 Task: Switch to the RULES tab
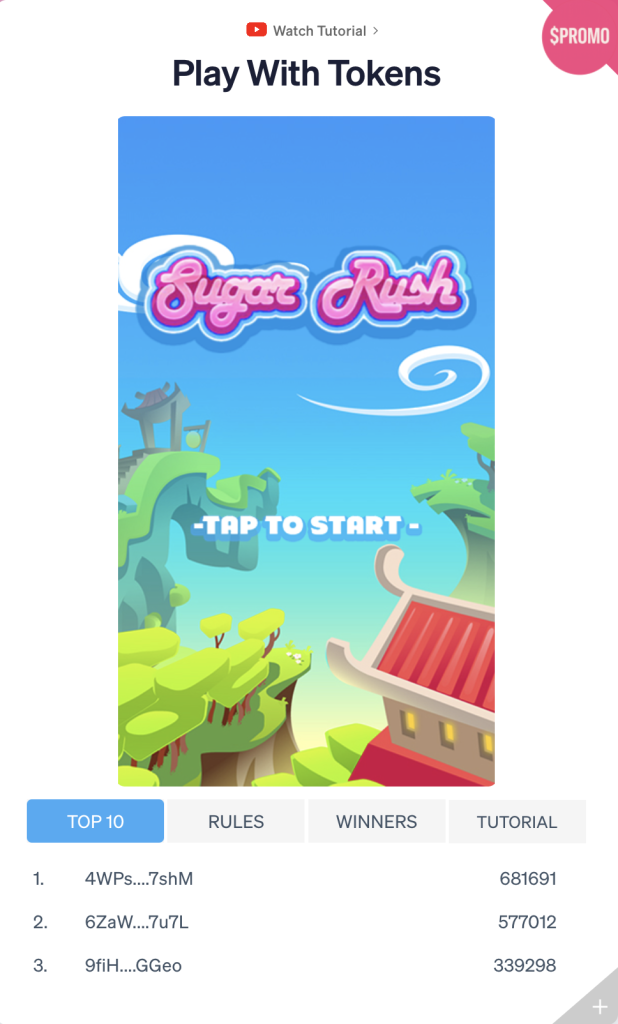pyautogui.click(x=236, y=821)
